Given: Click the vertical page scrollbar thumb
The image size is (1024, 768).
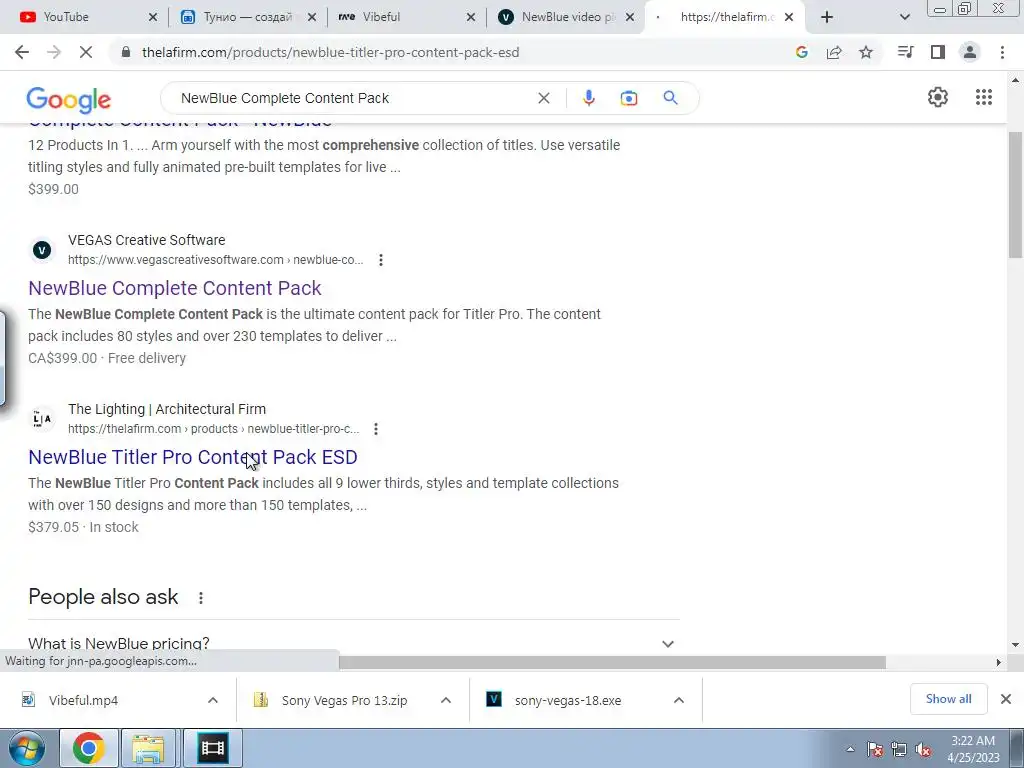Looking at the screenshot, I should [x=1016, y=195].
